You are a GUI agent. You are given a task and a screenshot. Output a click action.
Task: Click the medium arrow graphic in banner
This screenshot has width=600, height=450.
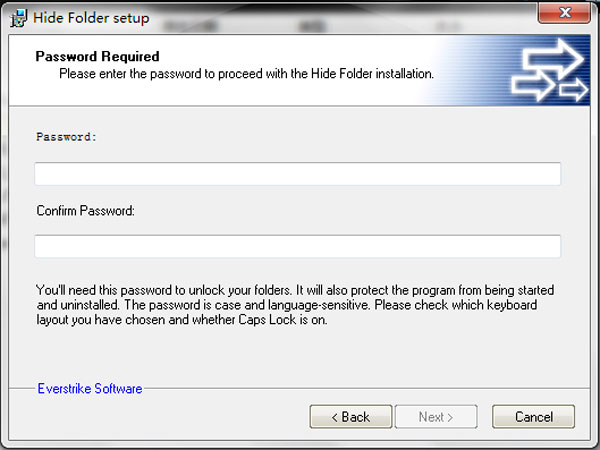(x=533, y=86)
